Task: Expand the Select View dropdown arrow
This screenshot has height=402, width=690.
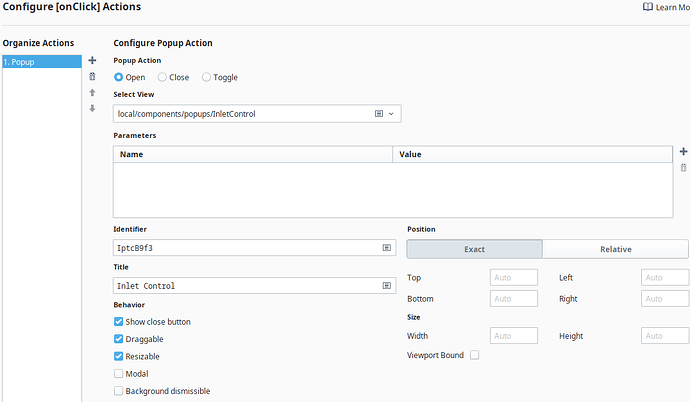Action: pos(391,114)
